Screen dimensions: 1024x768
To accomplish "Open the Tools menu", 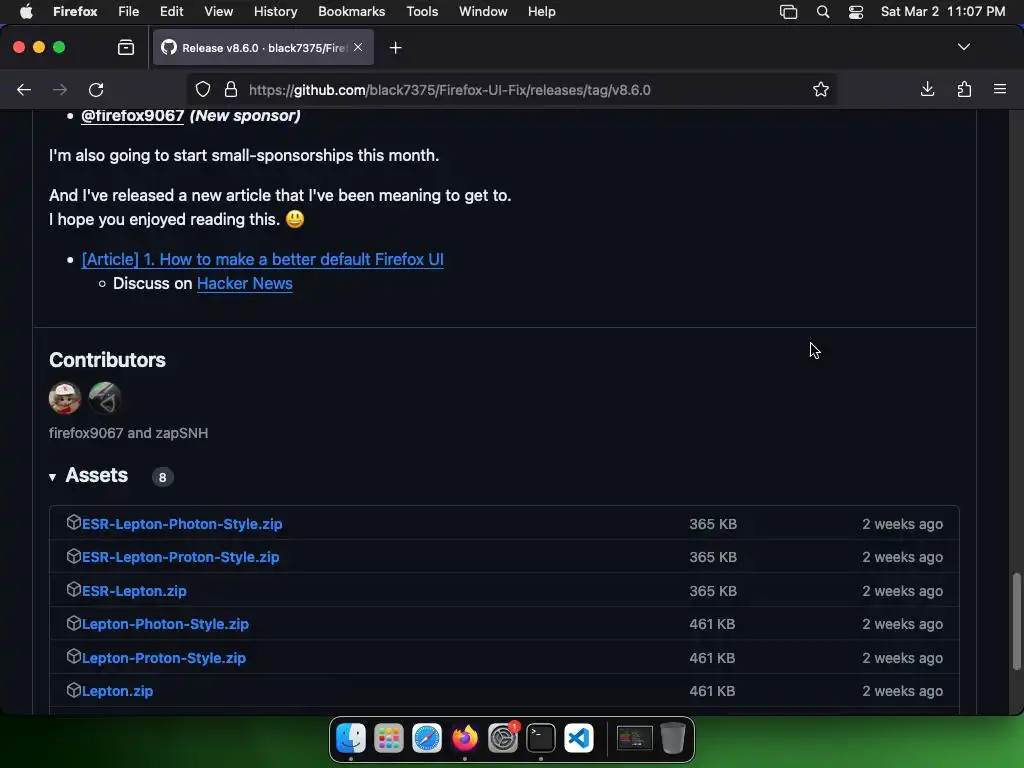I will 422,12.
